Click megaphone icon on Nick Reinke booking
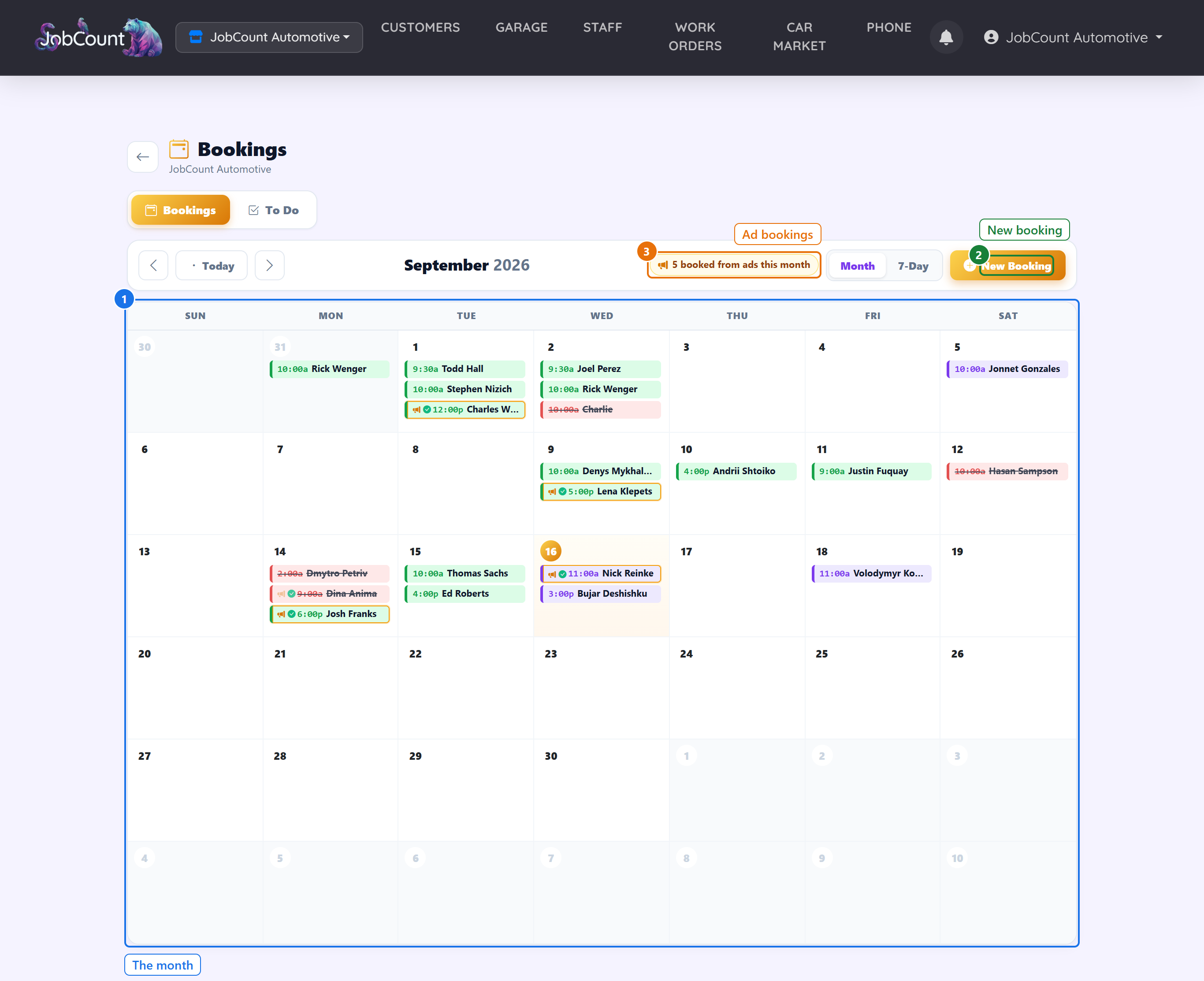The image size is (1204, 981). (x=552, y=573)
